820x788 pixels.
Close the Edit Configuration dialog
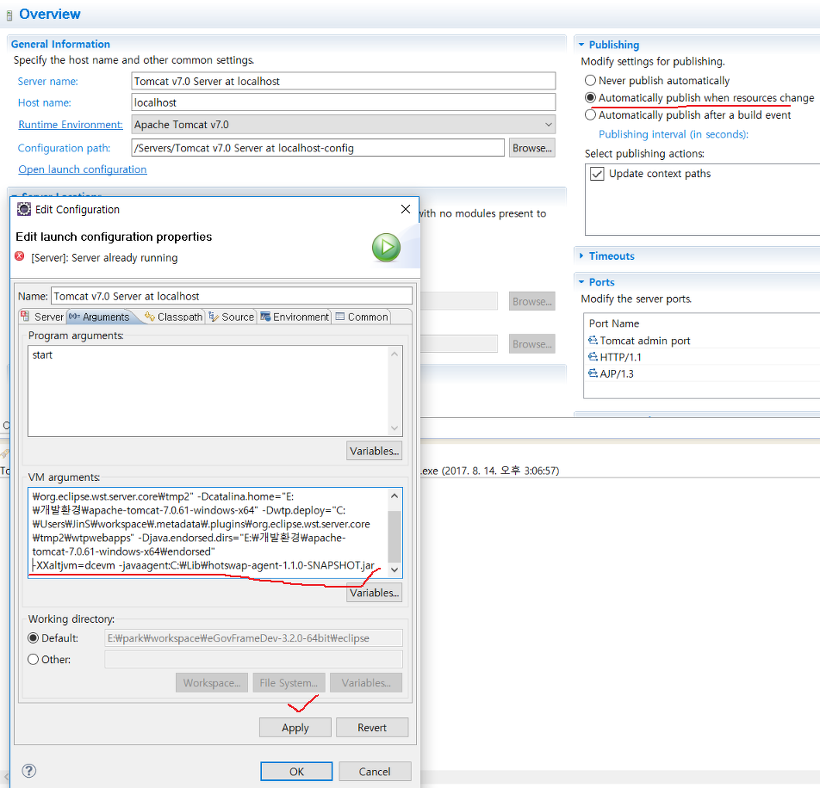[405, 209]
